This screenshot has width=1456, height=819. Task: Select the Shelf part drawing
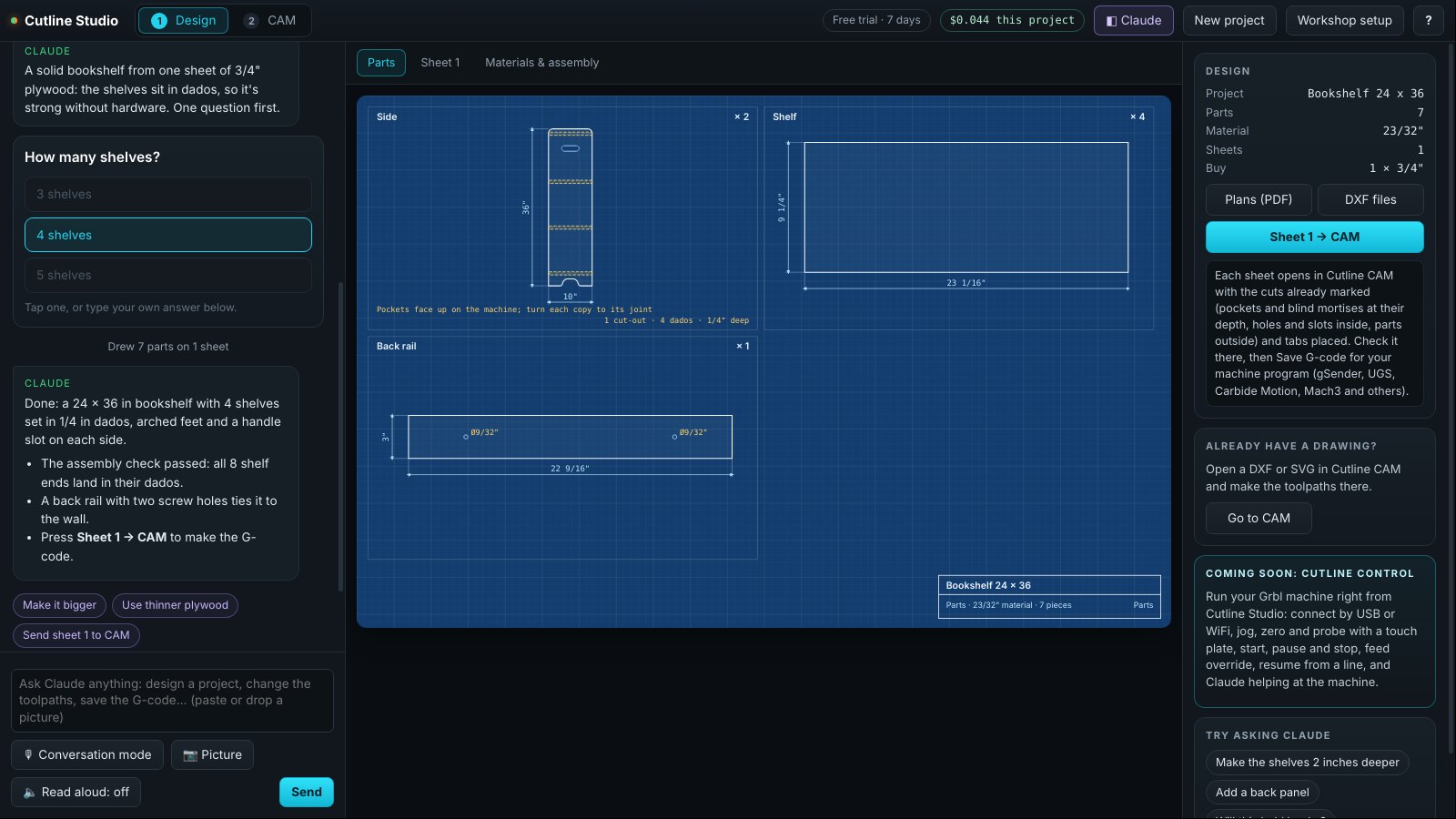pyautogui.click(x=958, y=218)
